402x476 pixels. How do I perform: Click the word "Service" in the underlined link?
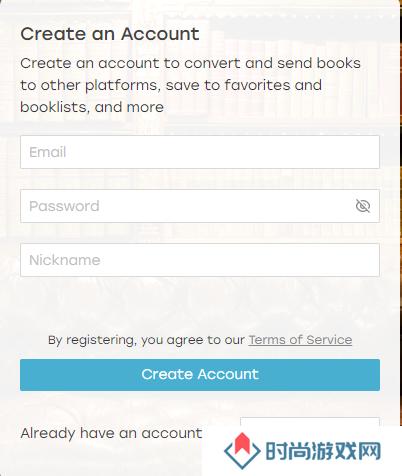[329, 340]
